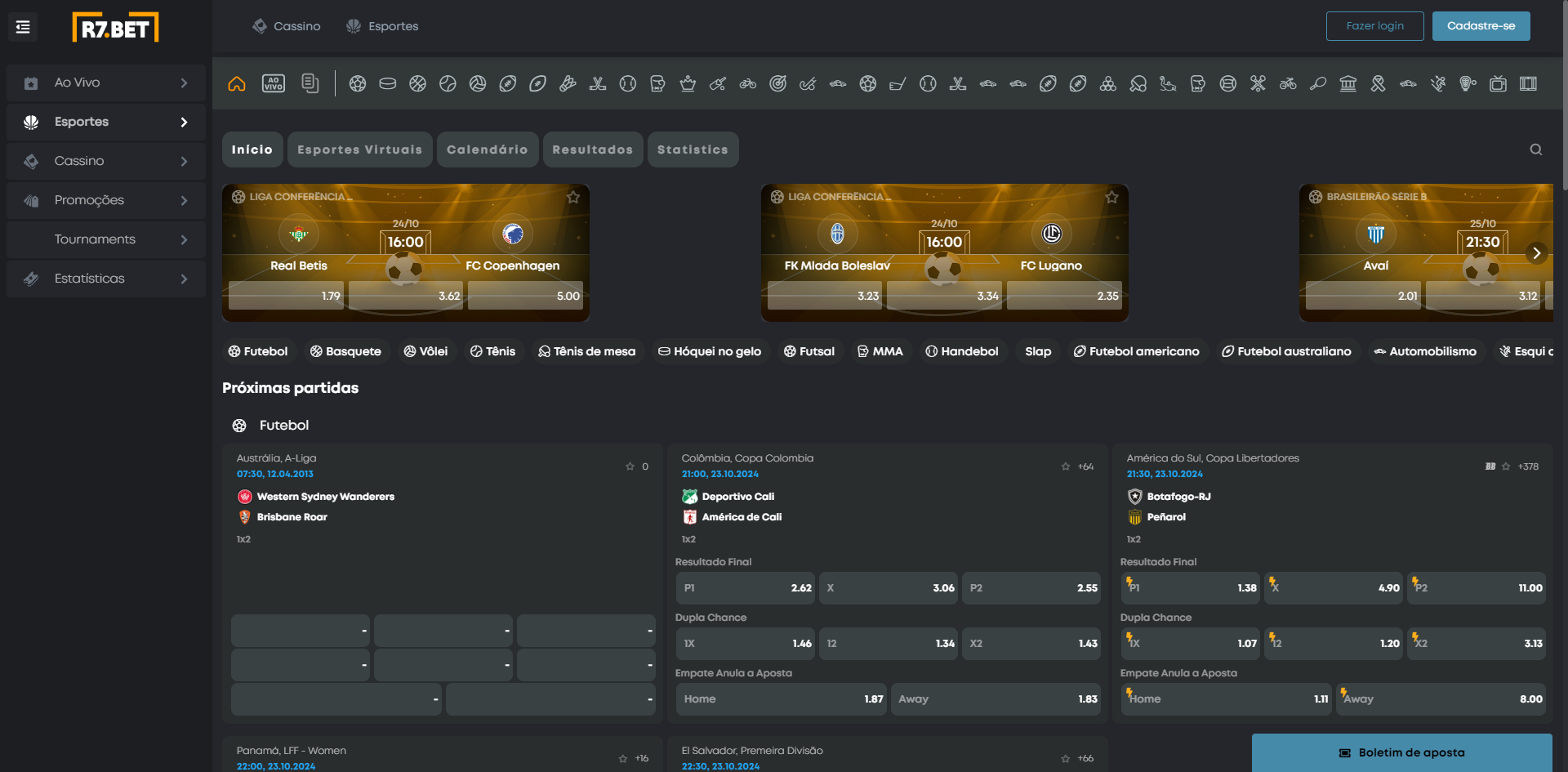Expand the Tournaments sidebar chevron

(184, 240)
